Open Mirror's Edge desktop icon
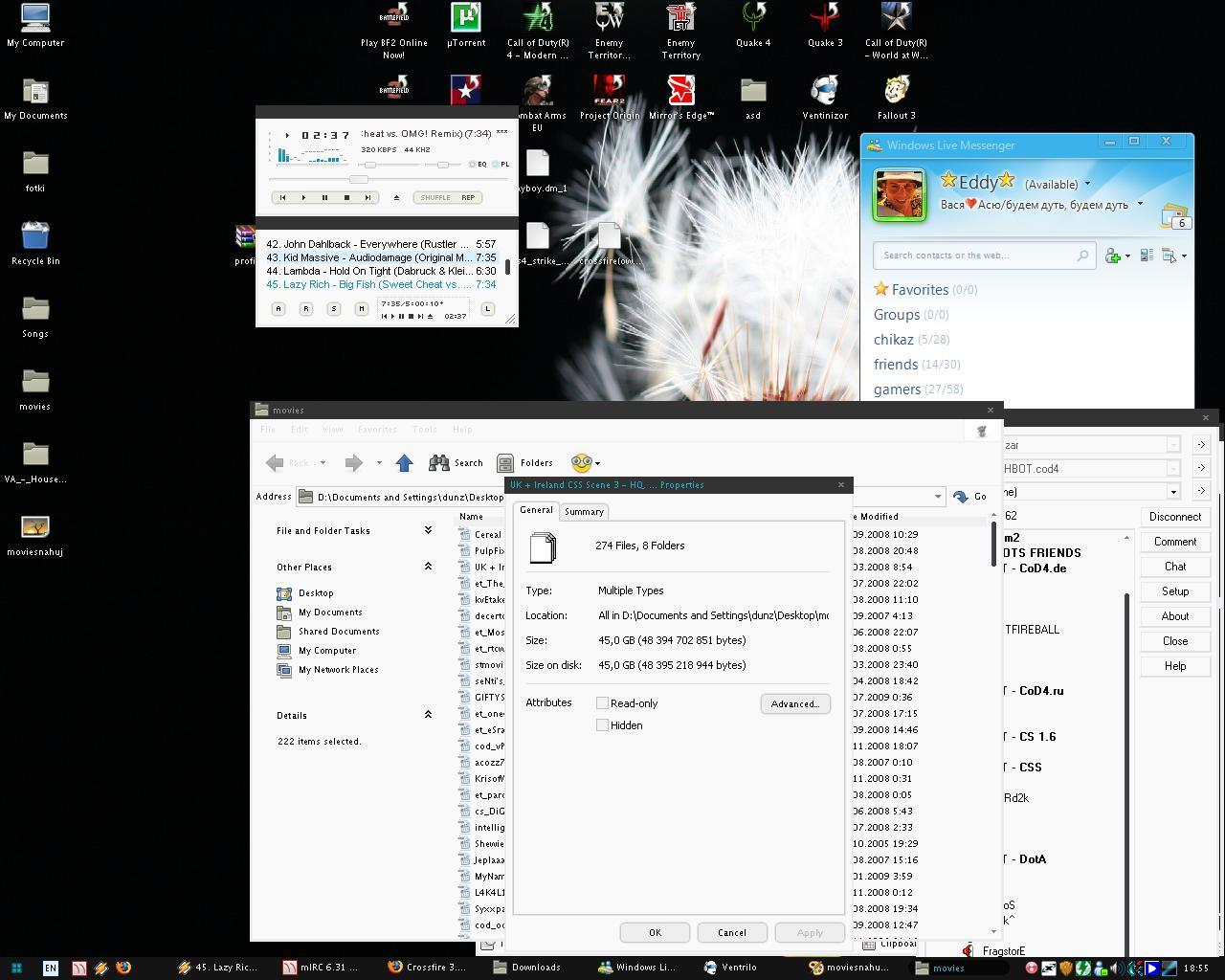 (x=681, y=99)
